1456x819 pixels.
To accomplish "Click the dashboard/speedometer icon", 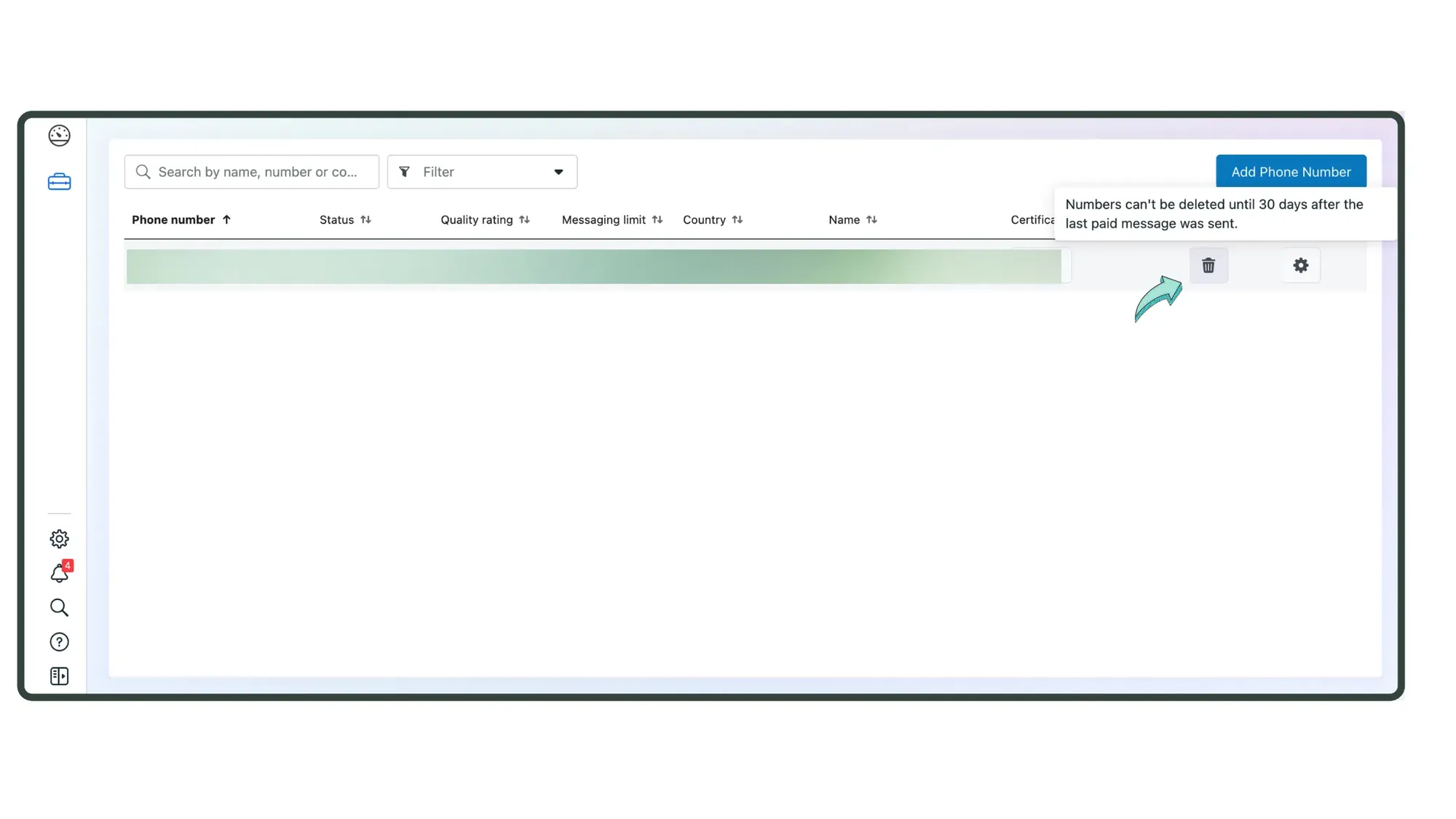I will coord(59,135).
